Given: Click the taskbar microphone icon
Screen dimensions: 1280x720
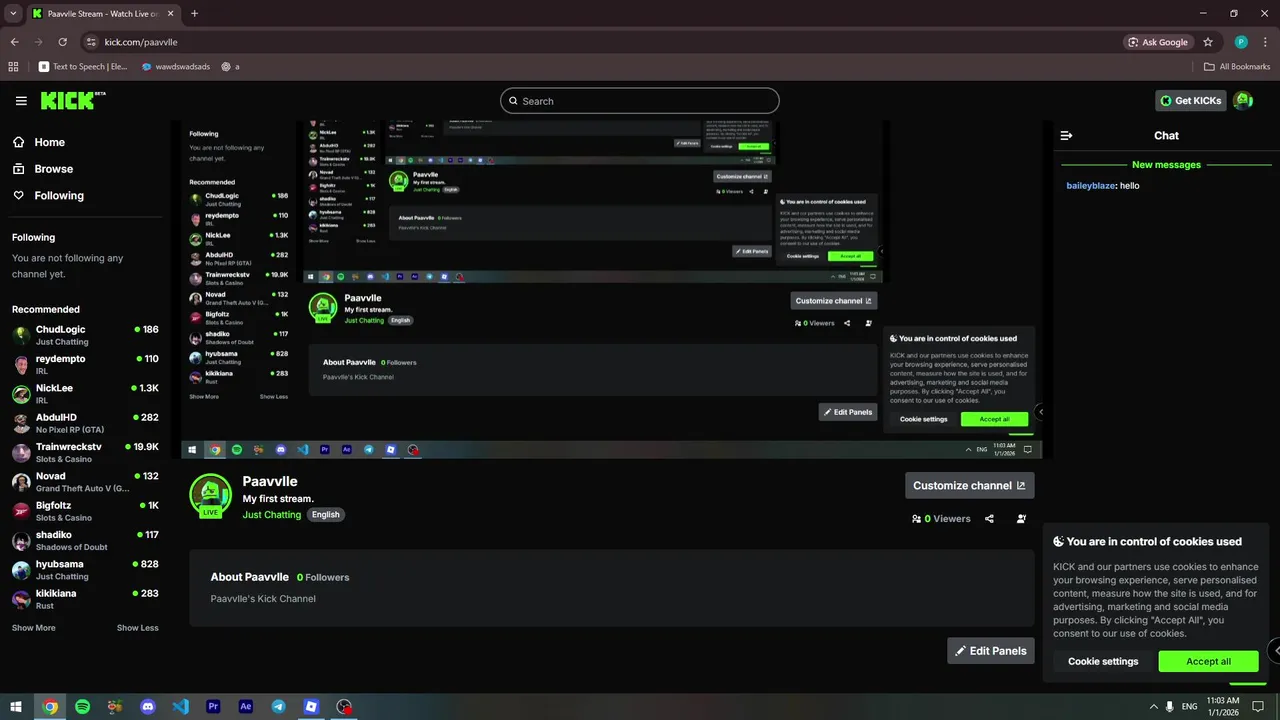Looking at the screenshot, I should (1170, 706).
